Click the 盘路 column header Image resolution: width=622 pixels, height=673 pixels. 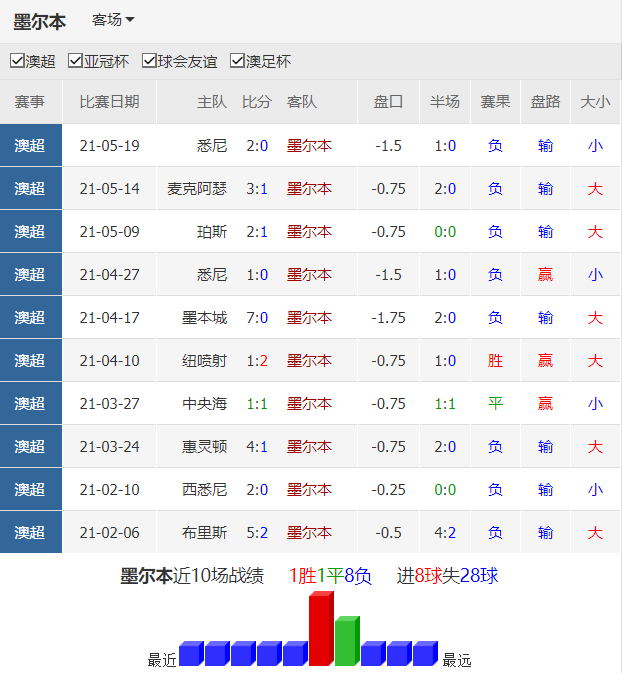point(545,102)
